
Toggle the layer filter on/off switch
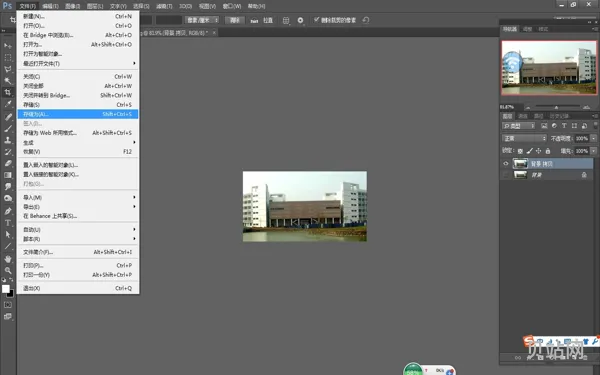click(x=595, y=125)
